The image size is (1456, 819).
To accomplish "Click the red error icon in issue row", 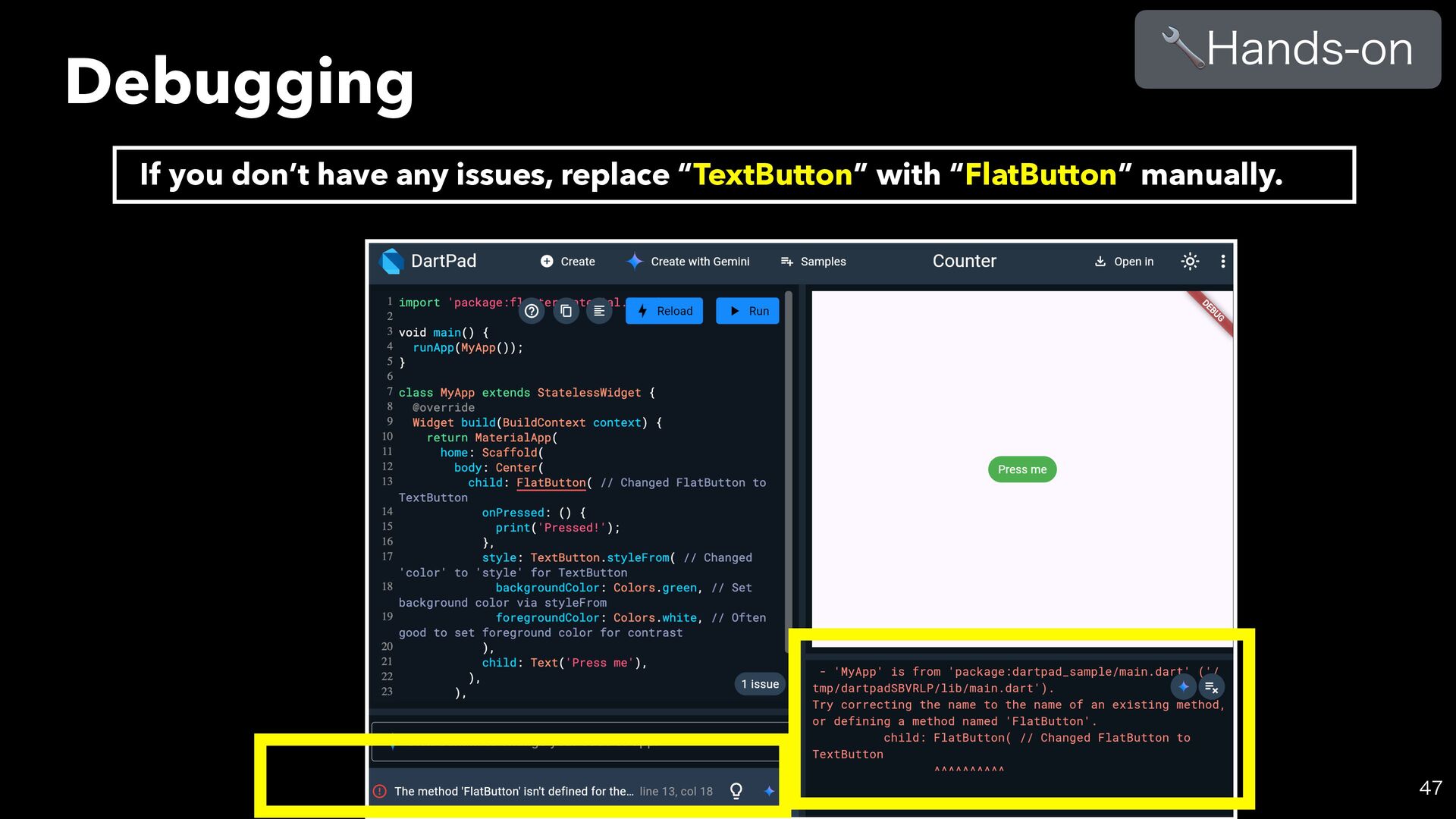I will 380,791.
